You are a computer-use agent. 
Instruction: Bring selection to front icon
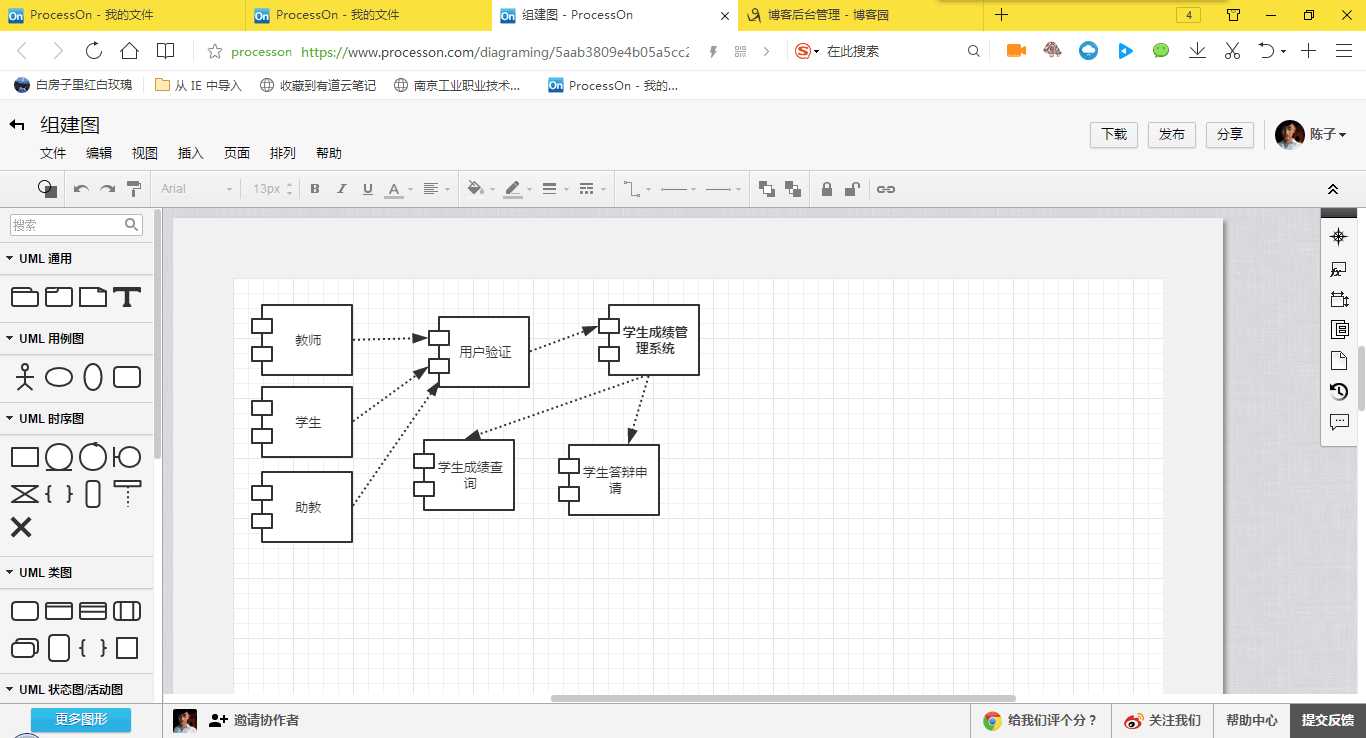tap(767, 189)
